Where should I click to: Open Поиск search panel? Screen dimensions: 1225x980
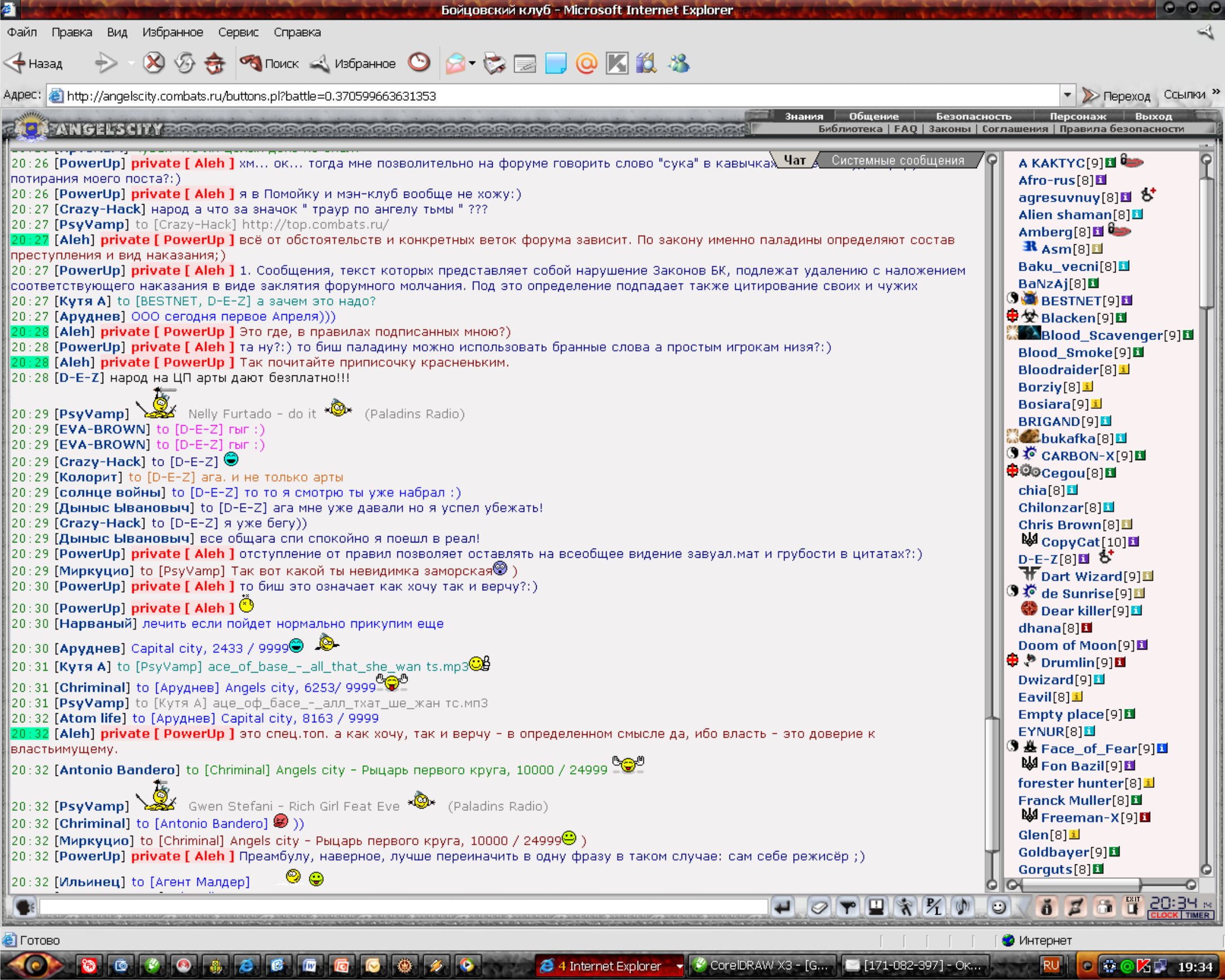click(269, 63)
